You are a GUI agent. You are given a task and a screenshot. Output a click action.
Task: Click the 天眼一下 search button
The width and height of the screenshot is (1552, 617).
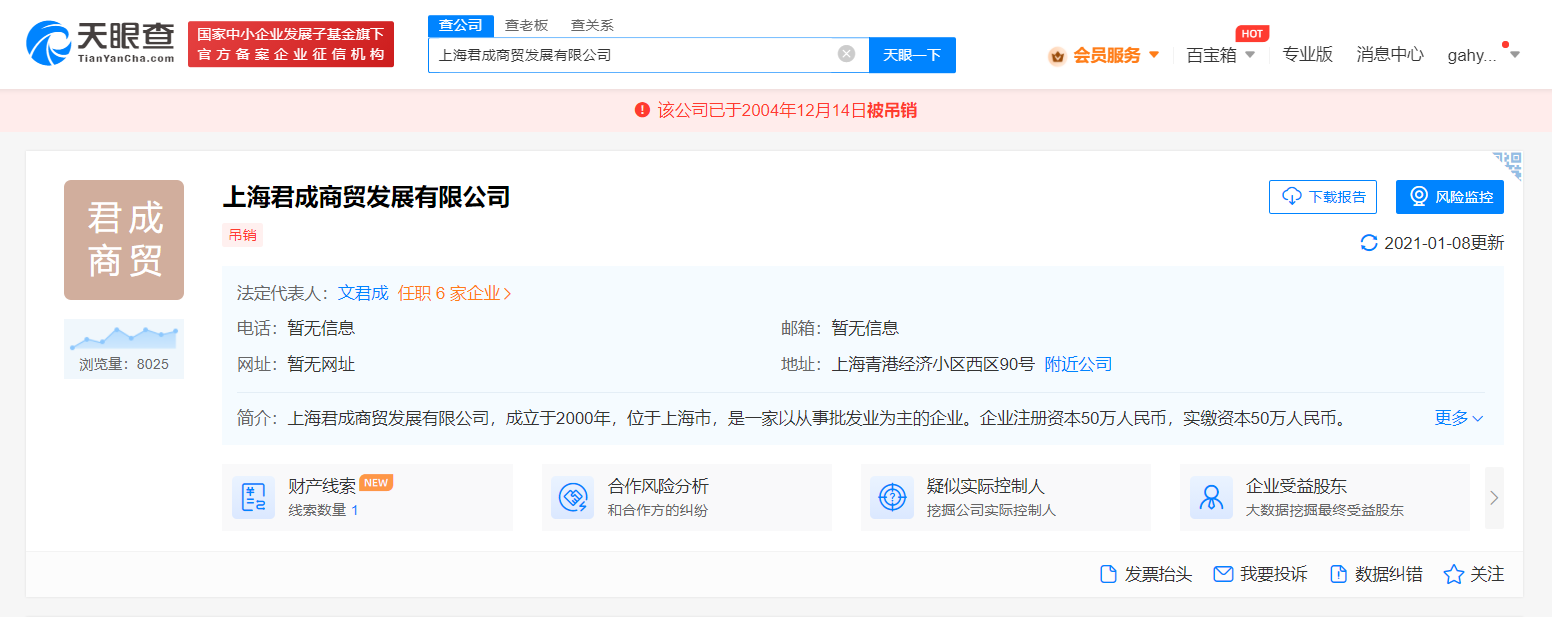pyautogui.click(x=911, y=55)
